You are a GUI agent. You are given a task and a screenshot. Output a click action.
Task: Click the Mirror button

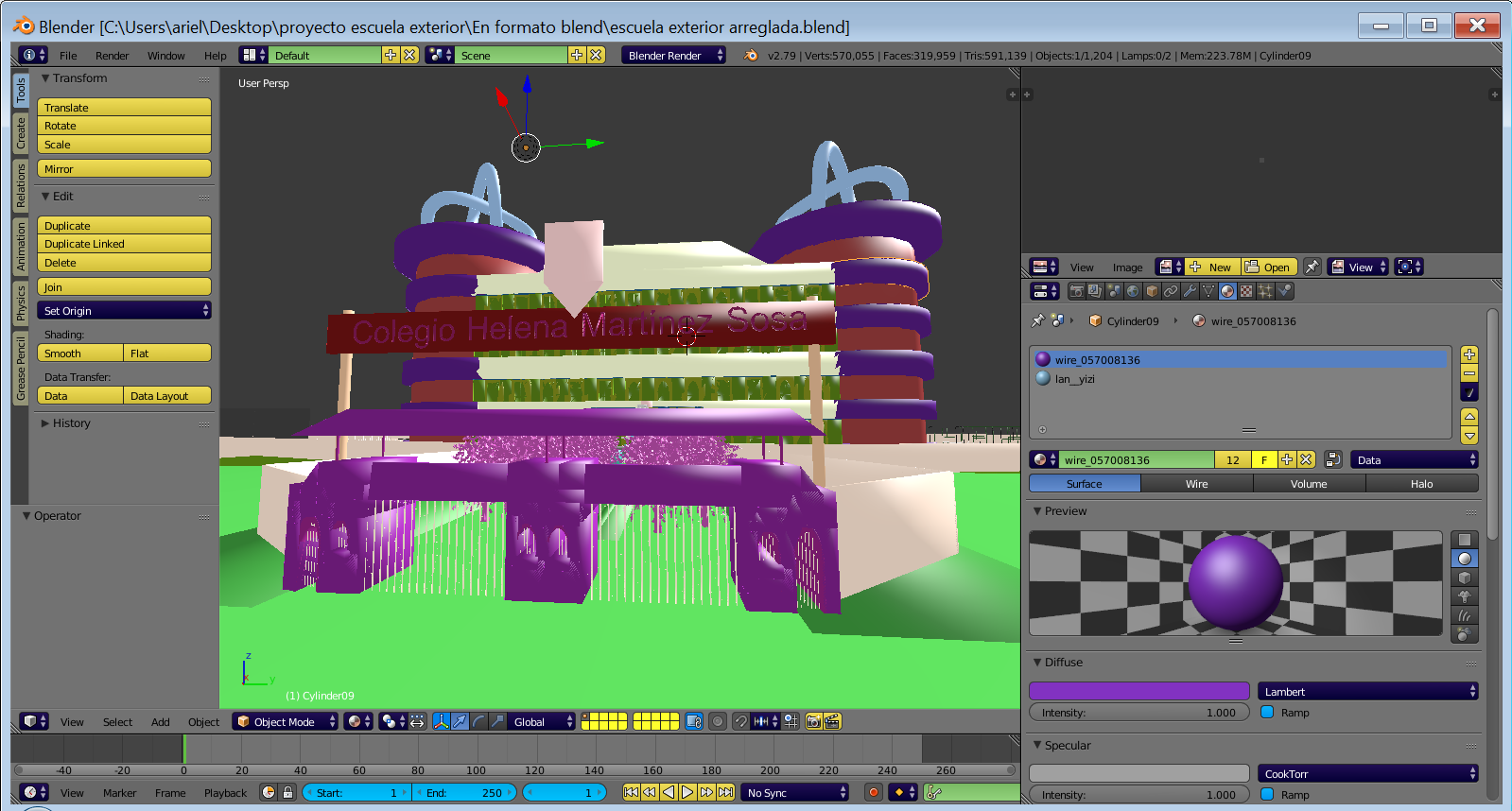pyautogui.click(x=124, y=168)
